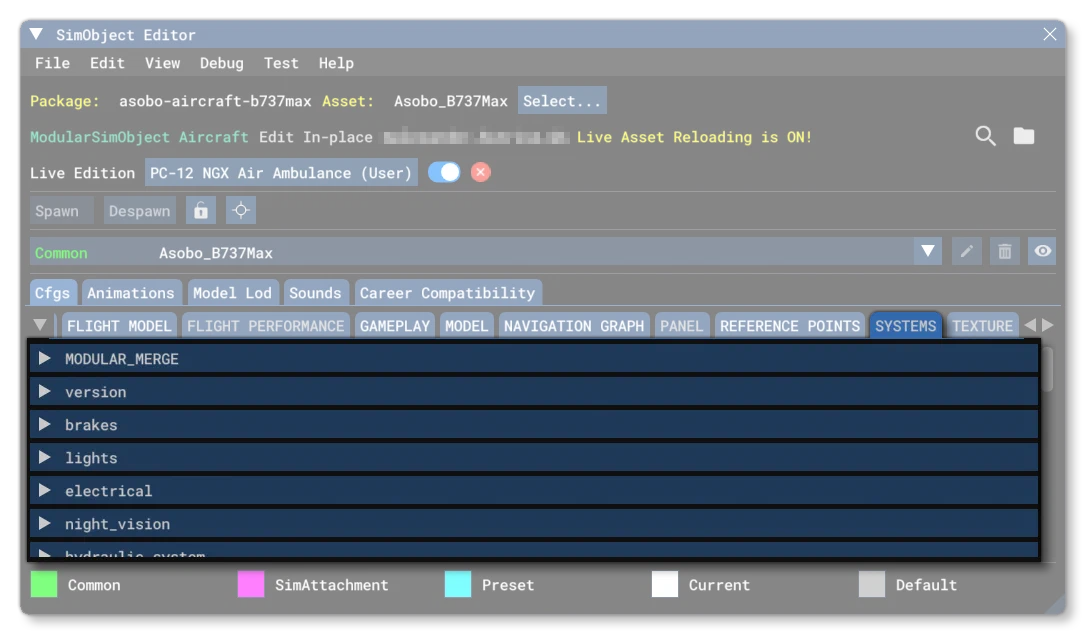This screenshot has width=1086, height=635.
Task: Open the folder icon near search
Action: point(1024,136)
